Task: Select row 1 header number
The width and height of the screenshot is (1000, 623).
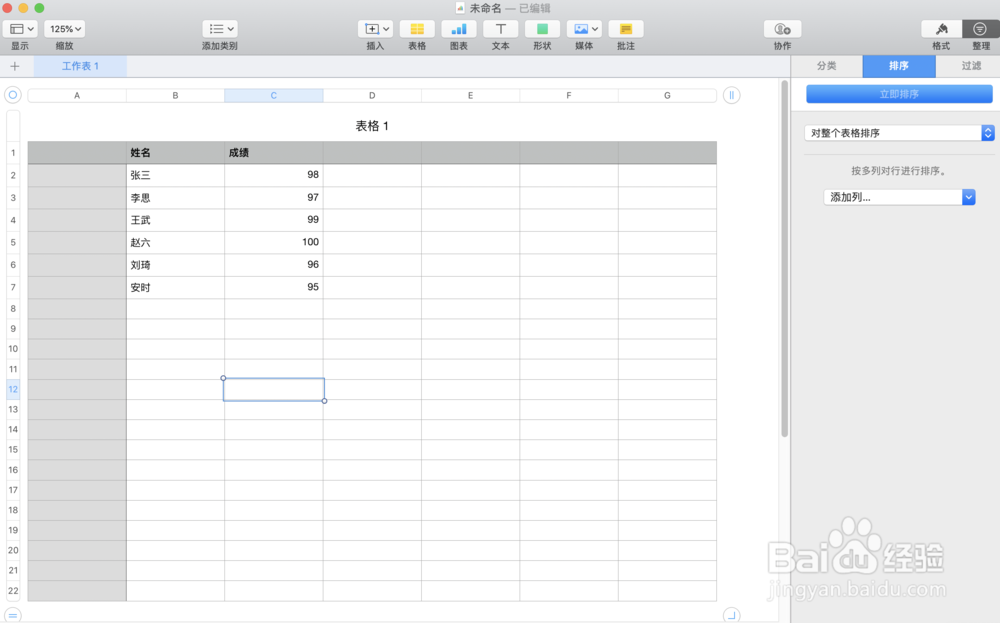Action: pyautogui.click(x=13, y=152)
